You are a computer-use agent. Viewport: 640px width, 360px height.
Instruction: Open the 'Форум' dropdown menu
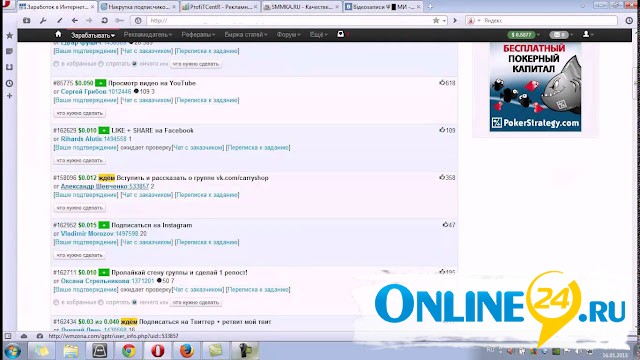[x=288, y=35]
